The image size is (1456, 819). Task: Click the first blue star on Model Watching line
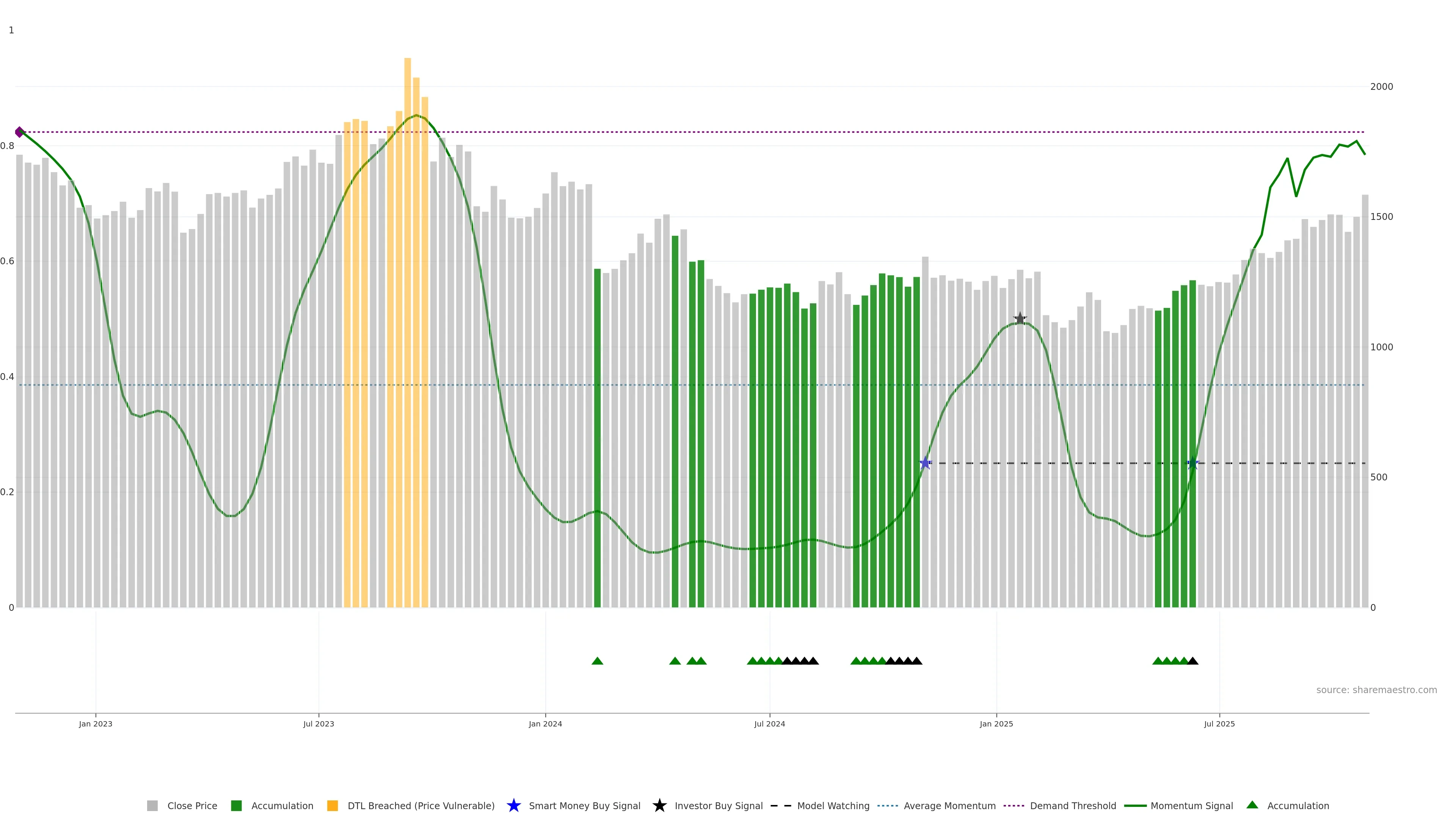pos(925,463)
